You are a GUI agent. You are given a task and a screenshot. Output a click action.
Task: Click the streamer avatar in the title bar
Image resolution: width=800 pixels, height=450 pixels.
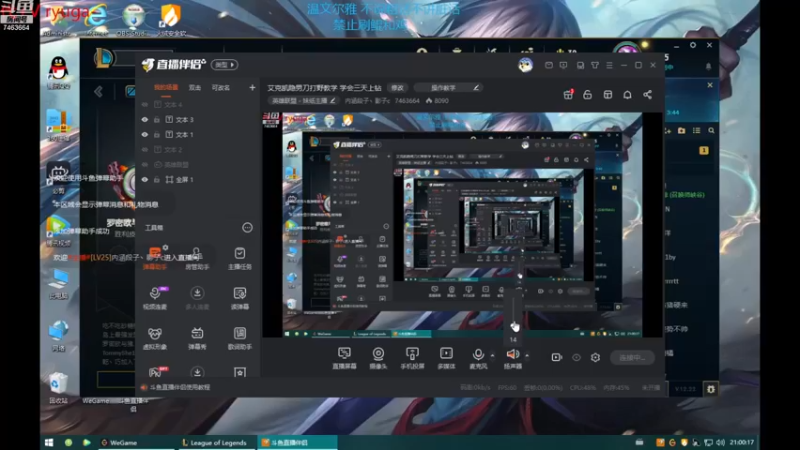pyautogui.click(x=525, y=65)
